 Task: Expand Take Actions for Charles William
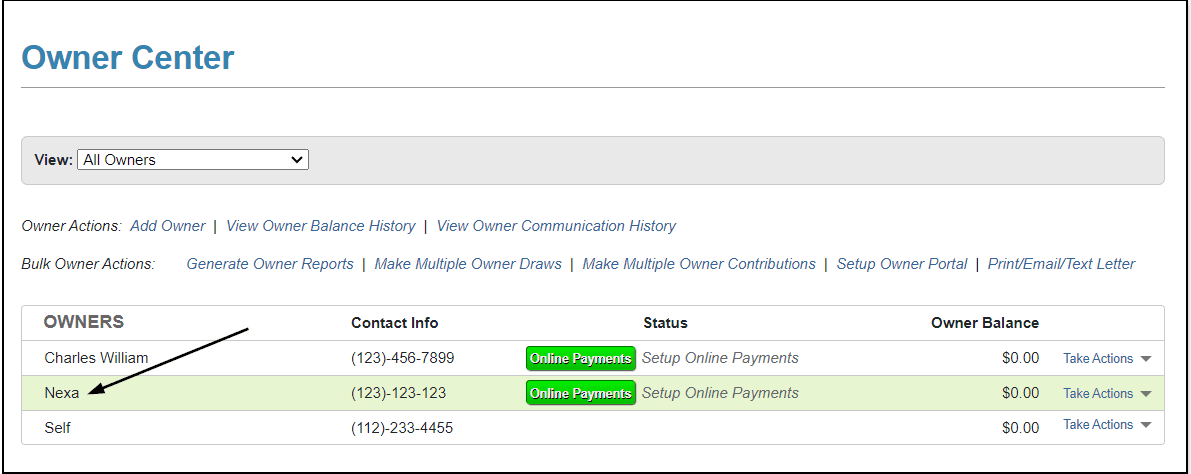(x=1106, y=358)
